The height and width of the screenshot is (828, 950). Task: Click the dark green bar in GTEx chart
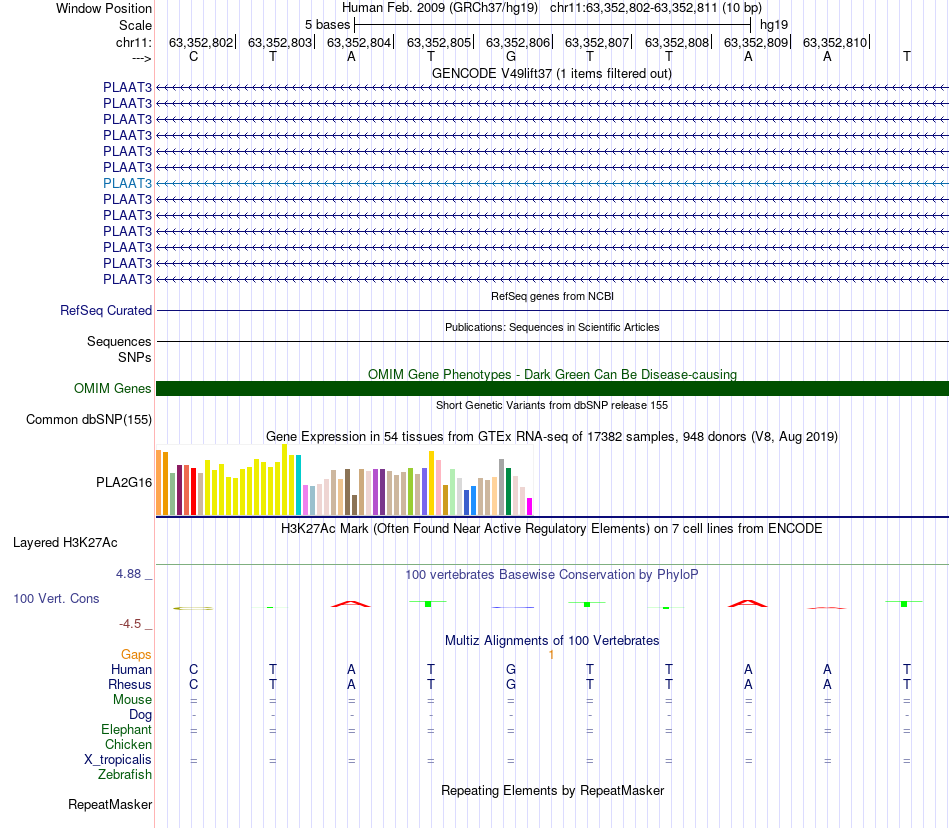[508, 491]
